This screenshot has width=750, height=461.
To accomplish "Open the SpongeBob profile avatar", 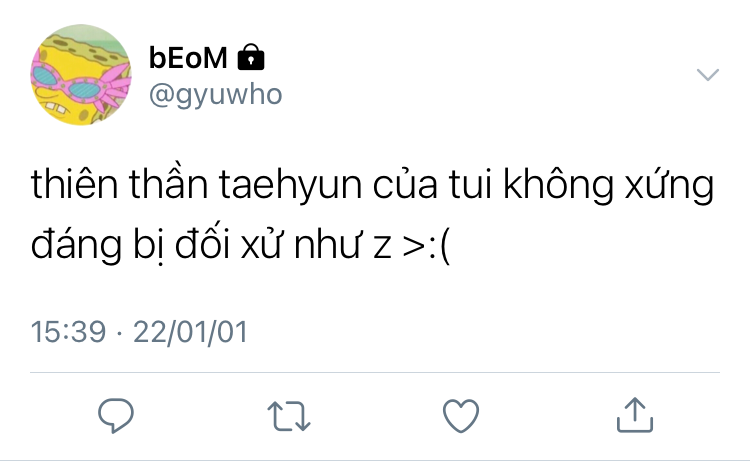I will tap(81, 75).
